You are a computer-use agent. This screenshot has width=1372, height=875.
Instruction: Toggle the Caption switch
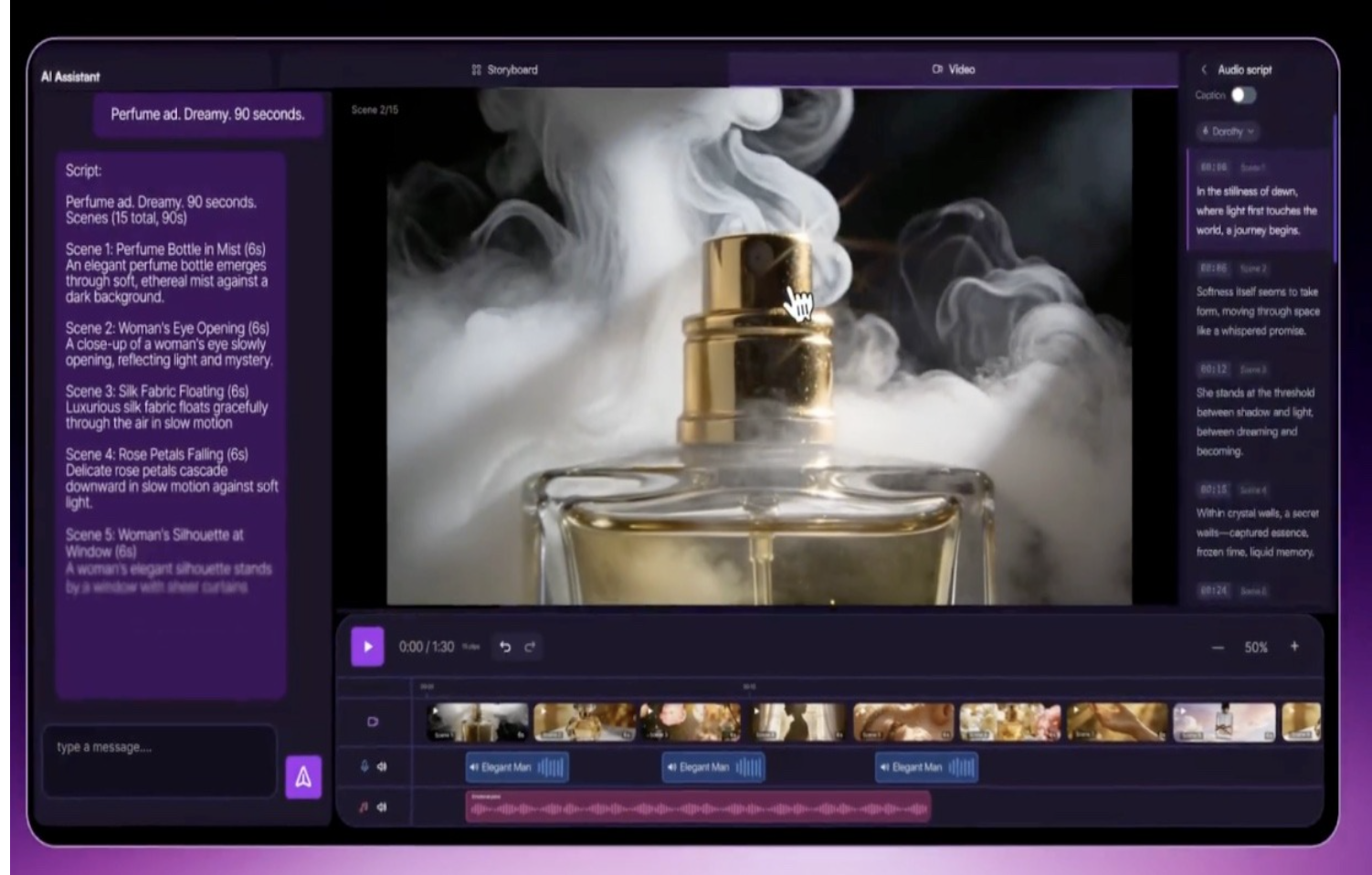coord(1242,95)
